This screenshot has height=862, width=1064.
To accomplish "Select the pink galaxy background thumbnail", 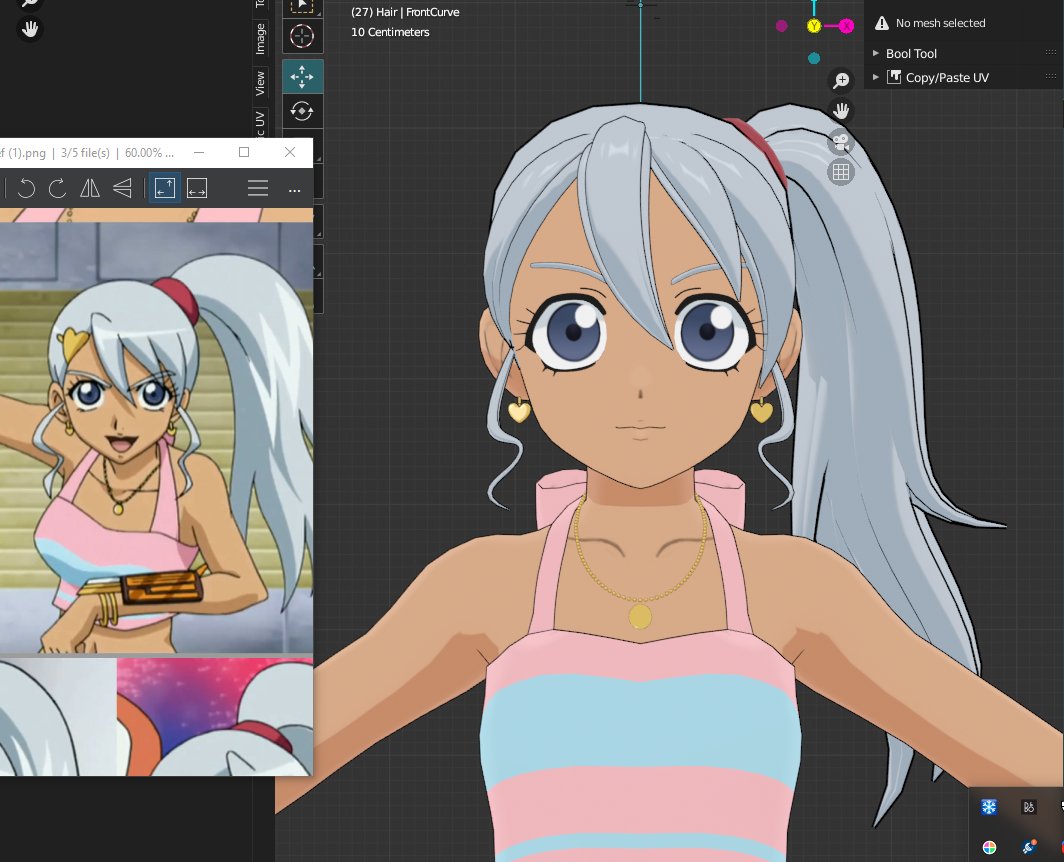I will click(x=215, y=717).
